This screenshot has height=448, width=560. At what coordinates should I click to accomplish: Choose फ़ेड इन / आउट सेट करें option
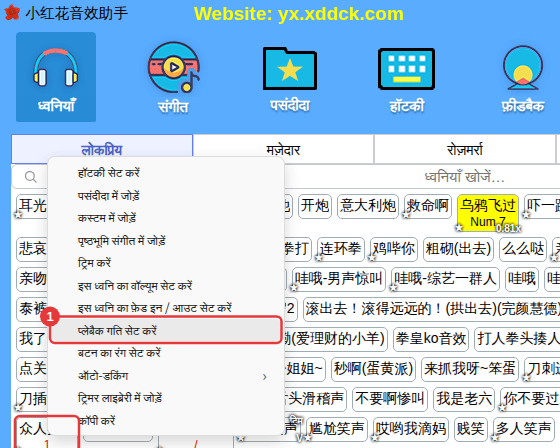coord(166,308)
